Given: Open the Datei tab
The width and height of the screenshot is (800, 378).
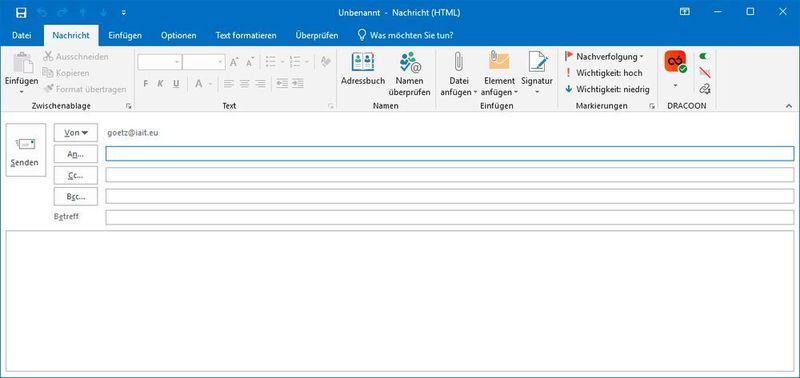Looking at the screenshot, I should pos(21,35).
